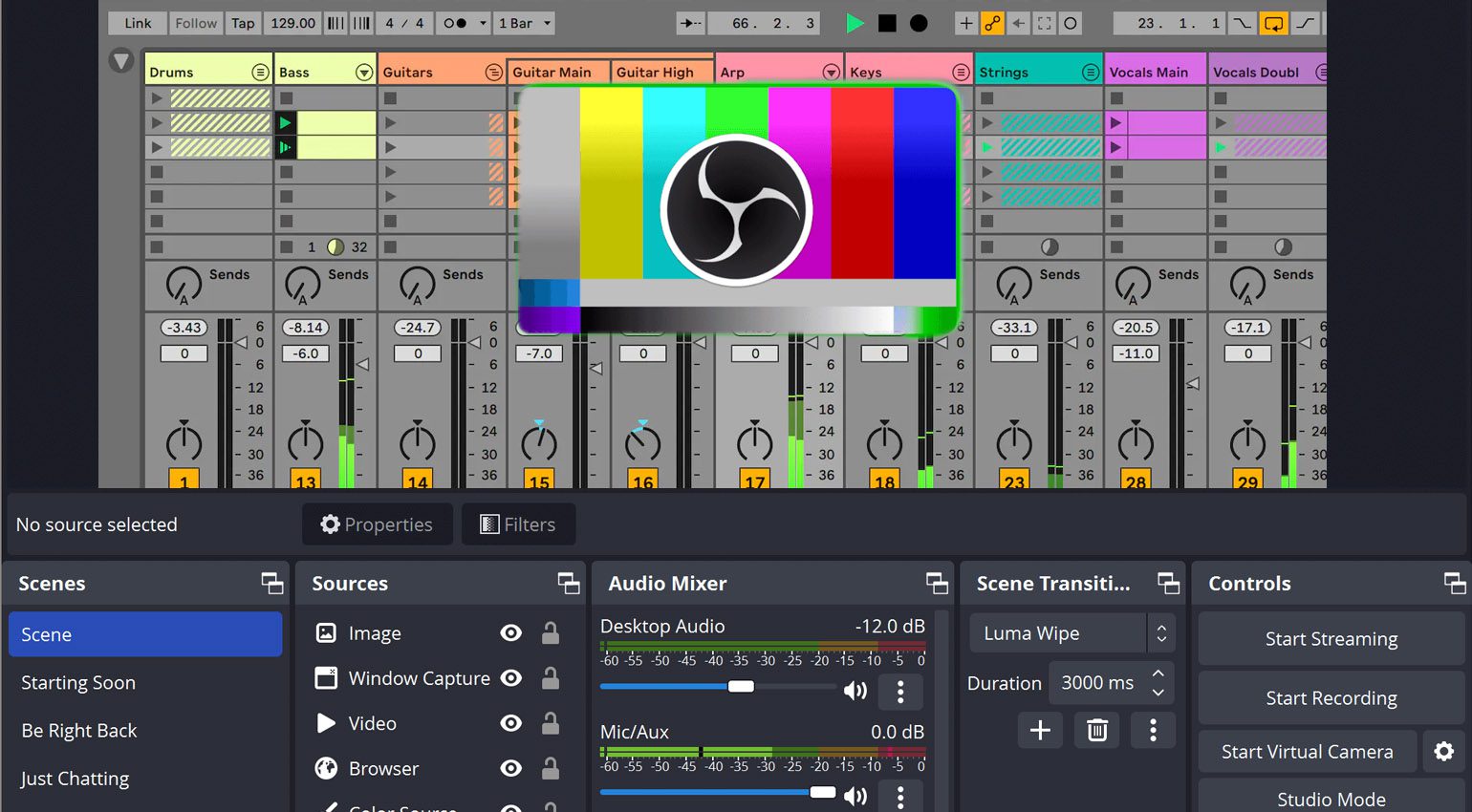
Task: Select the 129.00 tempo field
Action: [x=292, y=23]
